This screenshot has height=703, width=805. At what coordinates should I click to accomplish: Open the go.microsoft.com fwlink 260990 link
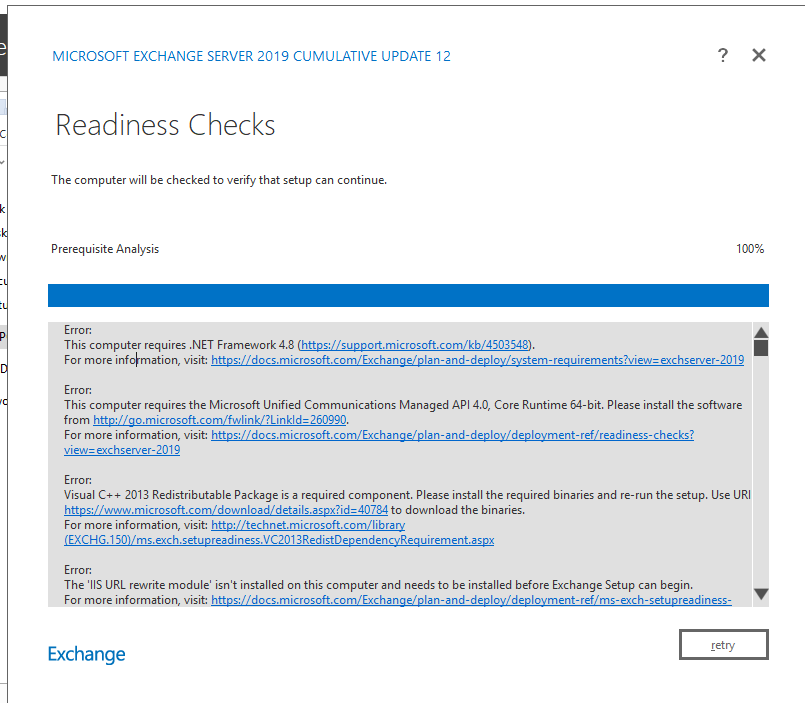click(220, 420)
